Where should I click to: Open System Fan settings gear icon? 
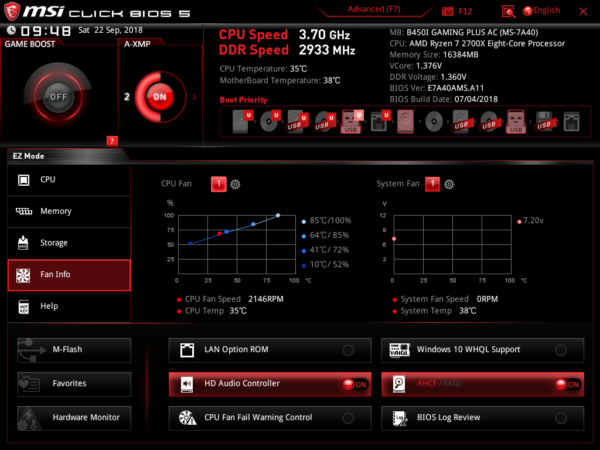tap(449, 184)
